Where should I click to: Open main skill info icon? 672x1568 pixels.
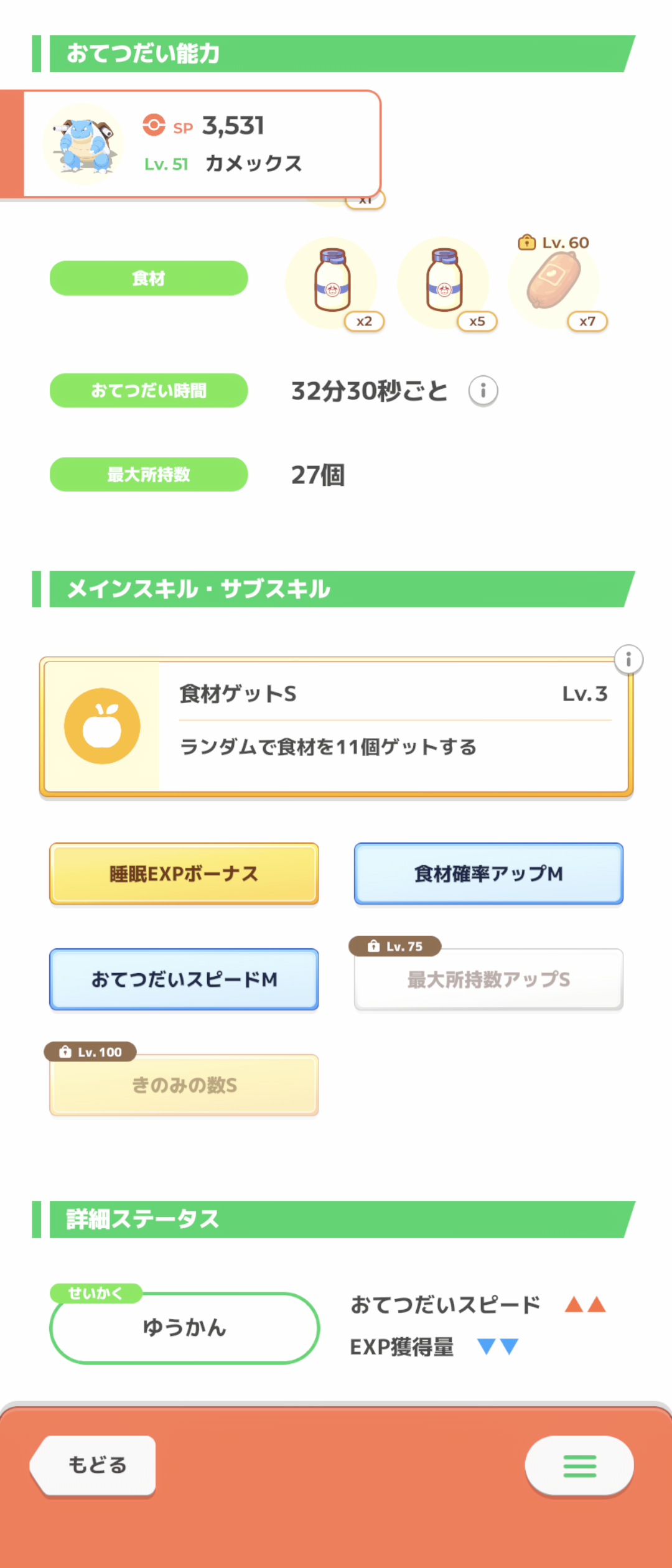tap(628, 659)
